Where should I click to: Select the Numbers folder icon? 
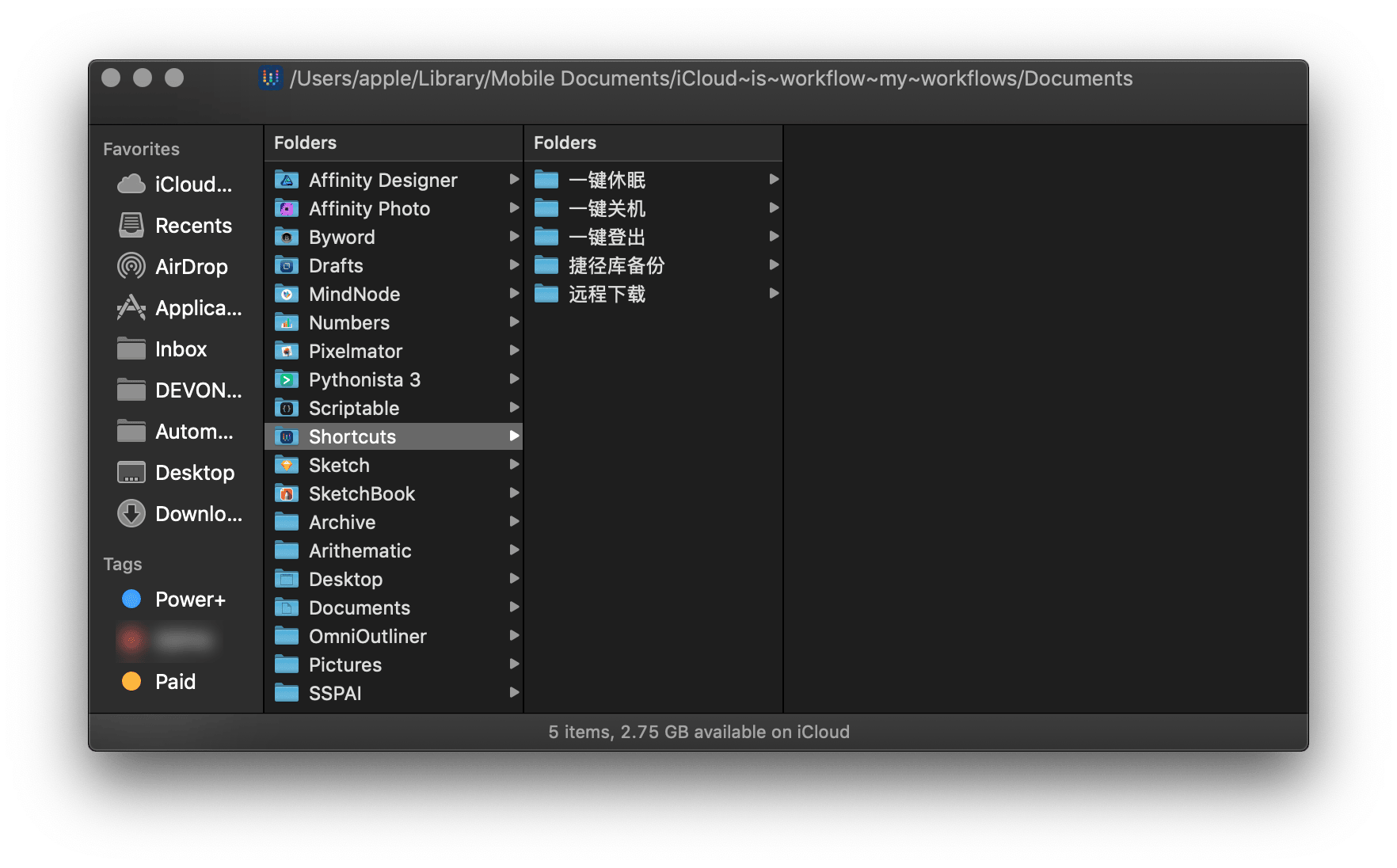click(287, 322)
